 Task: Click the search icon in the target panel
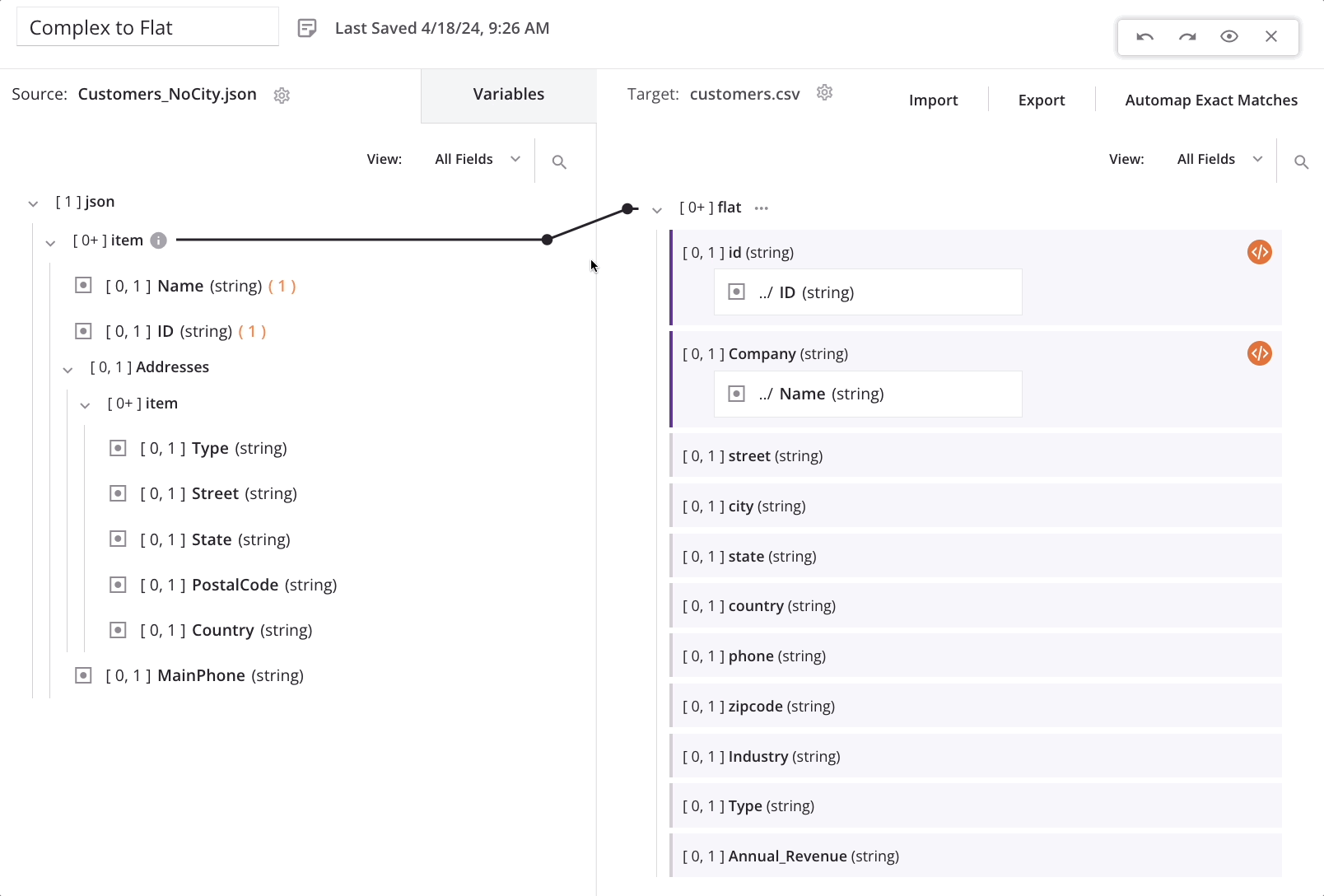[1301, 162]
